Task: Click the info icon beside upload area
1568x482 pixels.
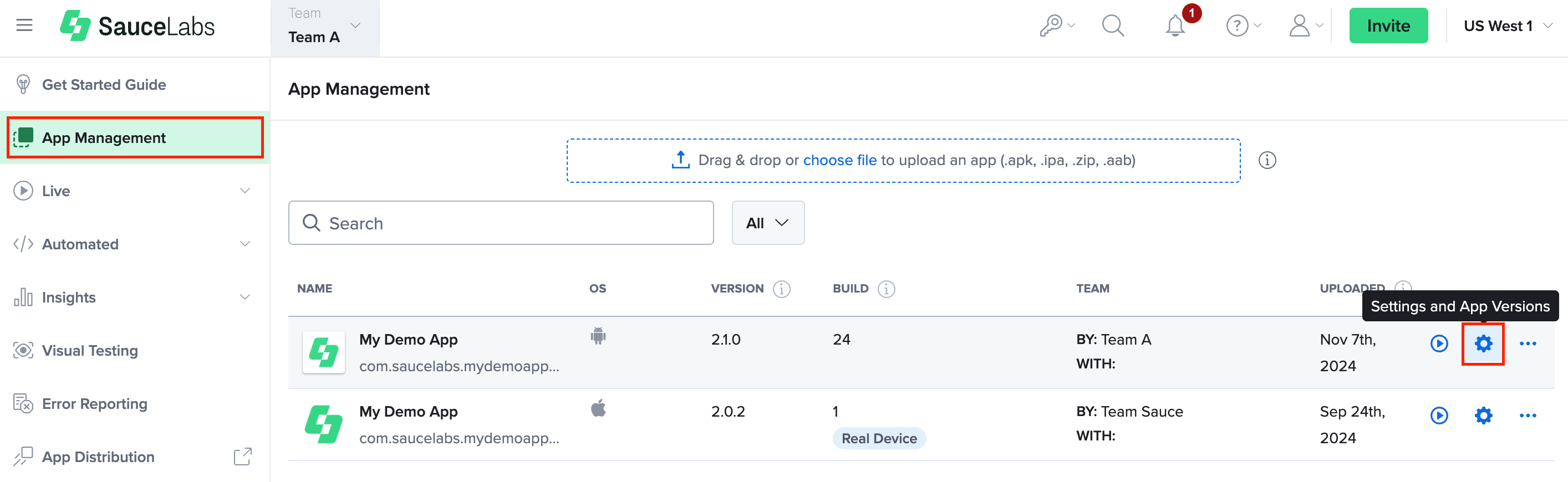Action: pos(1267,161)
